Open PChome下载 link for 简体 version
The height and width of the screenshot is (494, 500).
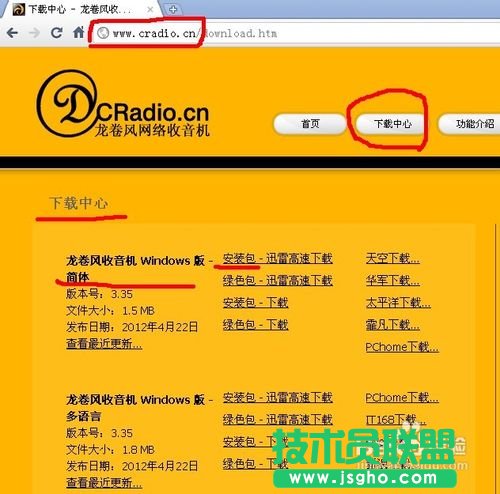[x=402, y=347]
